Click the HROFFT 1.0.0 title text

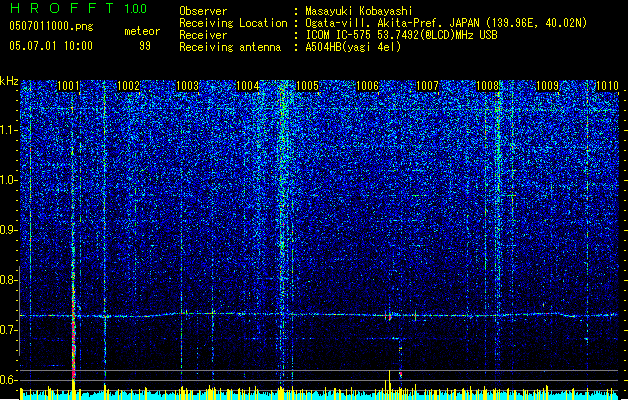point(78,8)
